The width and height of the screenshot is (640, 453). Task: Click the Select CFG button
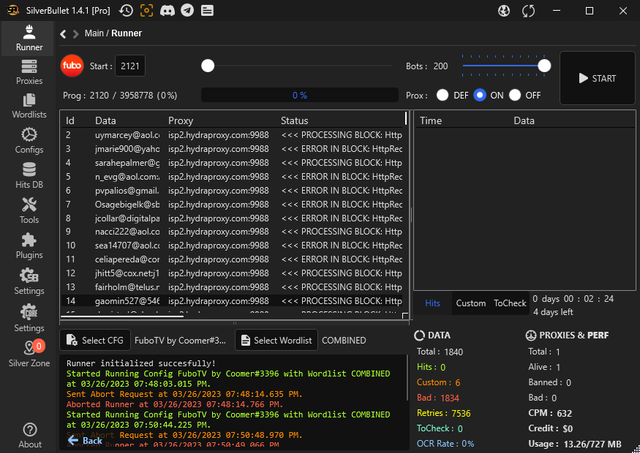(93, 340)
